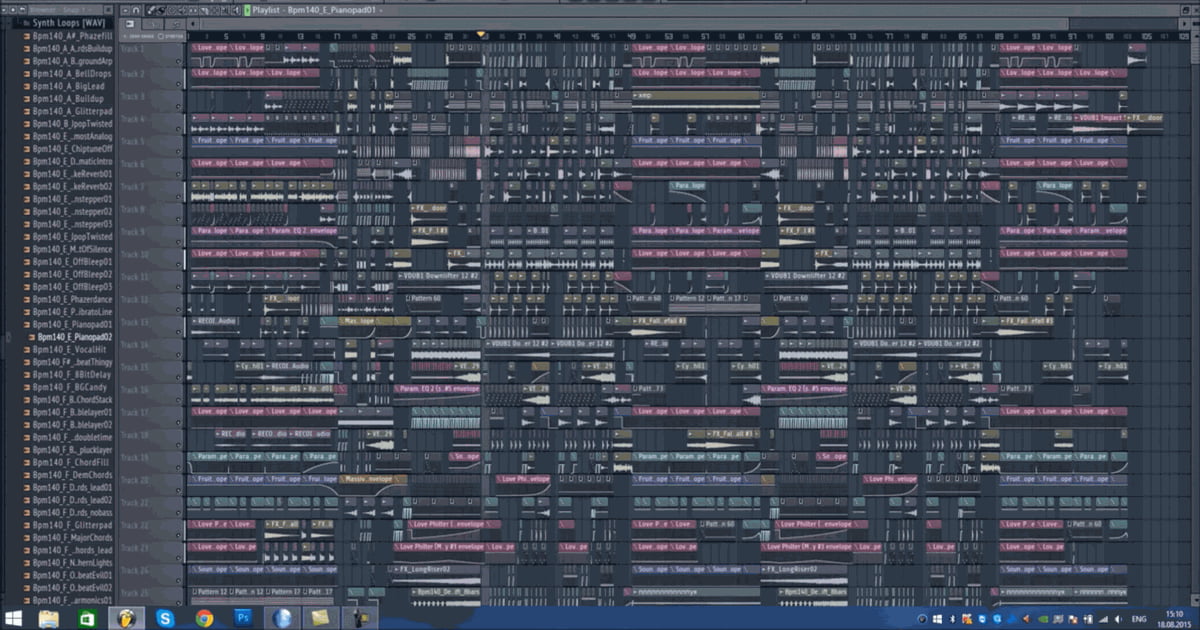This screenshot has width=1200, height=630.
Task: Open Google Chrome from the taskbar
Action: click(205, 618)
